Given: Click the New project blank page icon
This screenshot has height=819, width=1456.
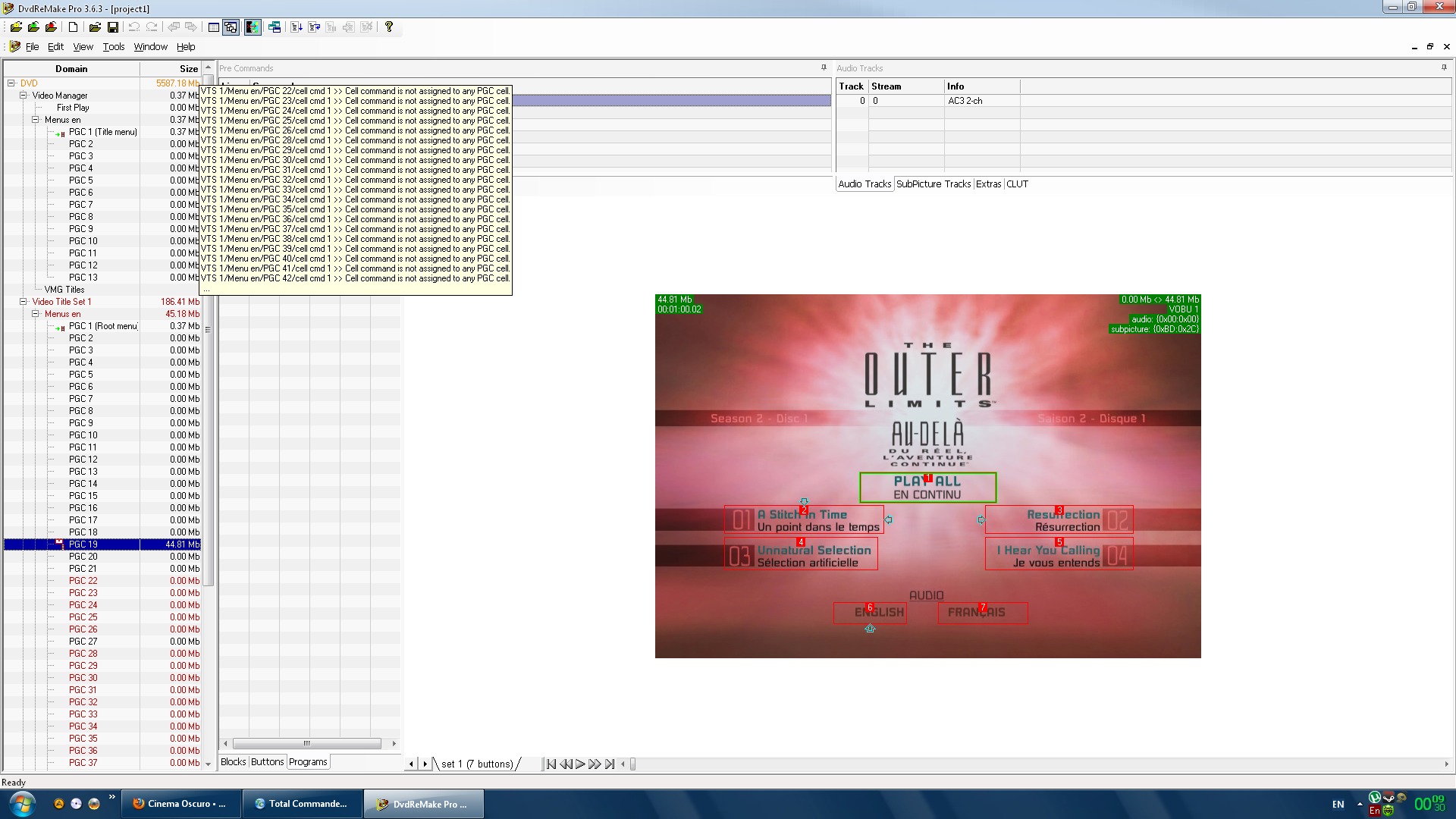Looking at the screenshot, I should pos(73,27).
